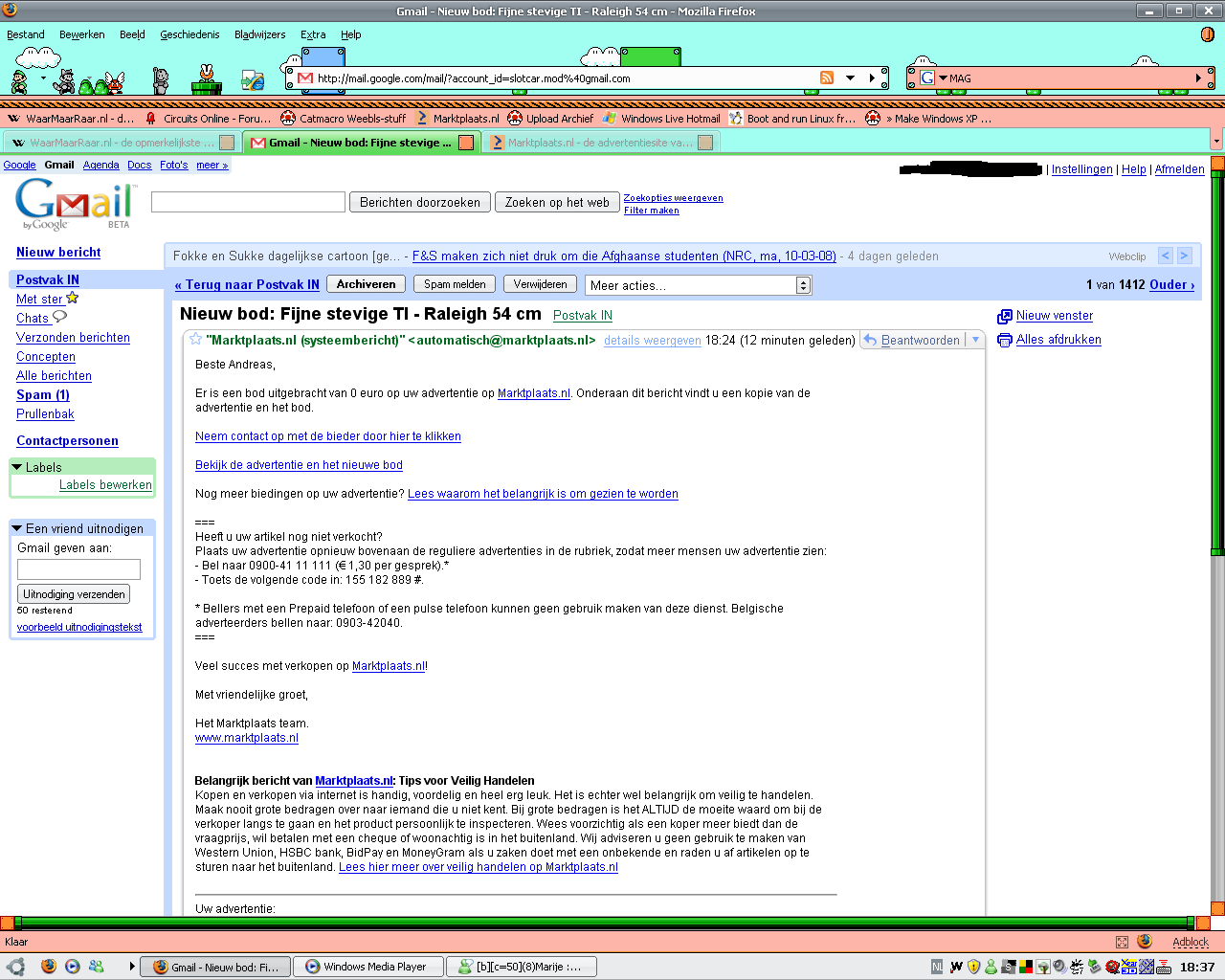Click the Firefox icon in quick launch
The height and width of the screenshot is (980, 1225).
click(48, 967)
